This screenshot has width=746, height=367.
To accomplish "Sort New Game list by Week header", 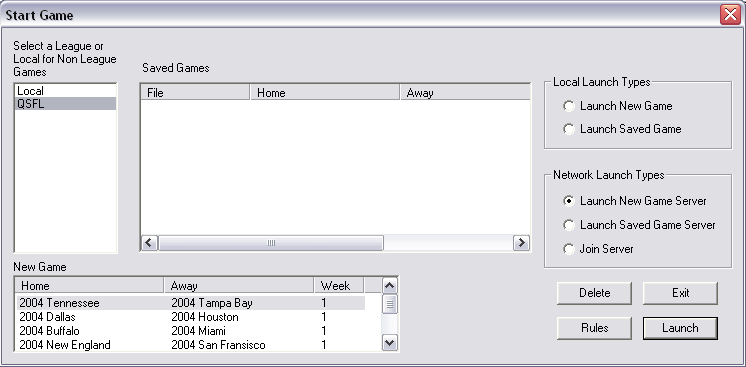I will coord(339,286).
